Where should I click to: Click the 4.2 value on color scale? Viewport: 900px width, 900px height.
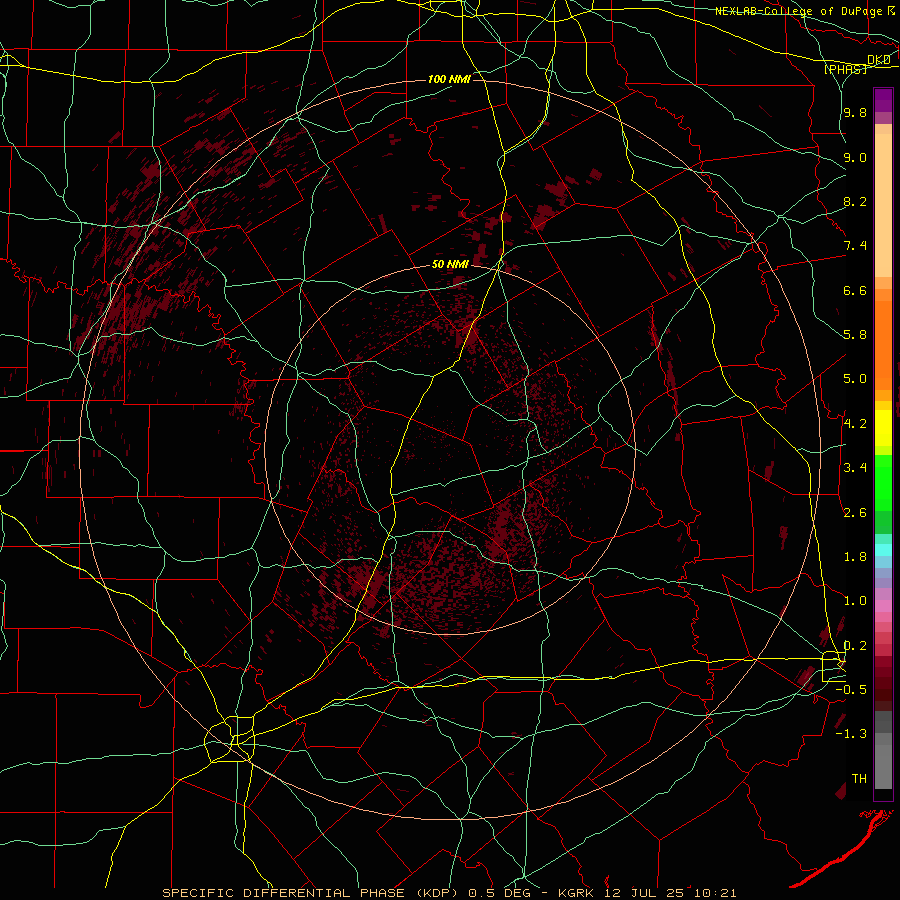coord(855,424)
